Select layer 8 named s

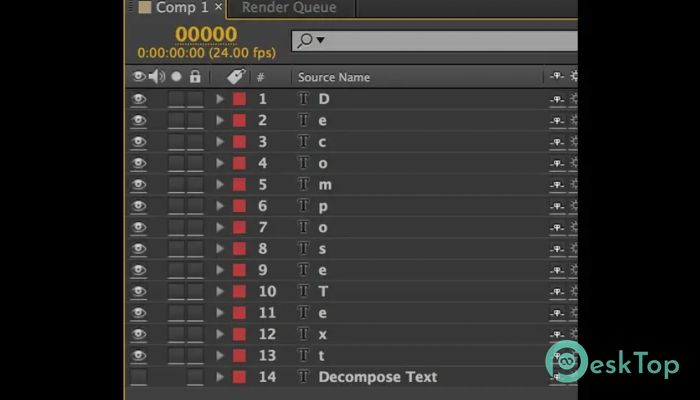[322, 249]
